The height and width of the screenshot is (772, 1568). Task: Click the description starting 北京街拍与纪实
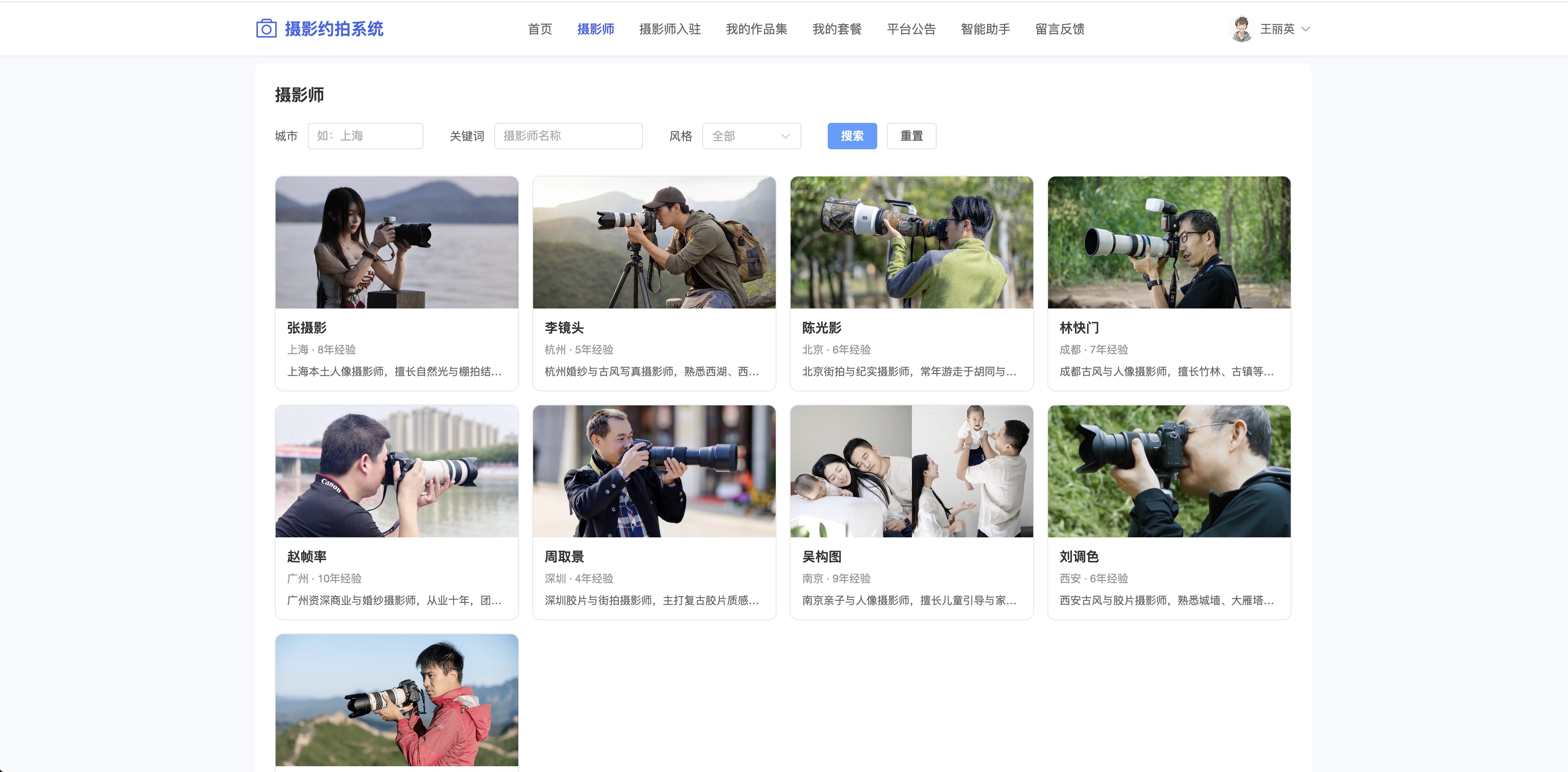coord(909,372)
